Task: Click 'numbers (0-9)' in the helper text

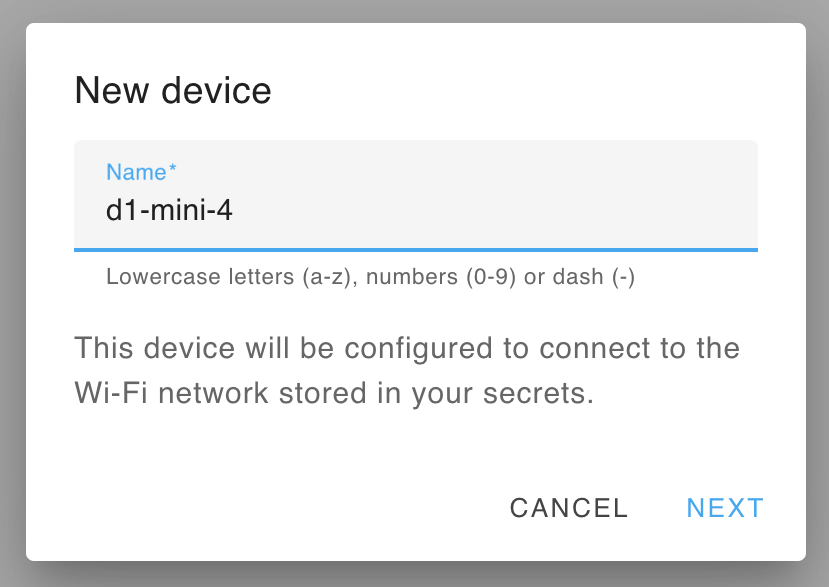Action: pyautogui.click(x=440, y=277)
